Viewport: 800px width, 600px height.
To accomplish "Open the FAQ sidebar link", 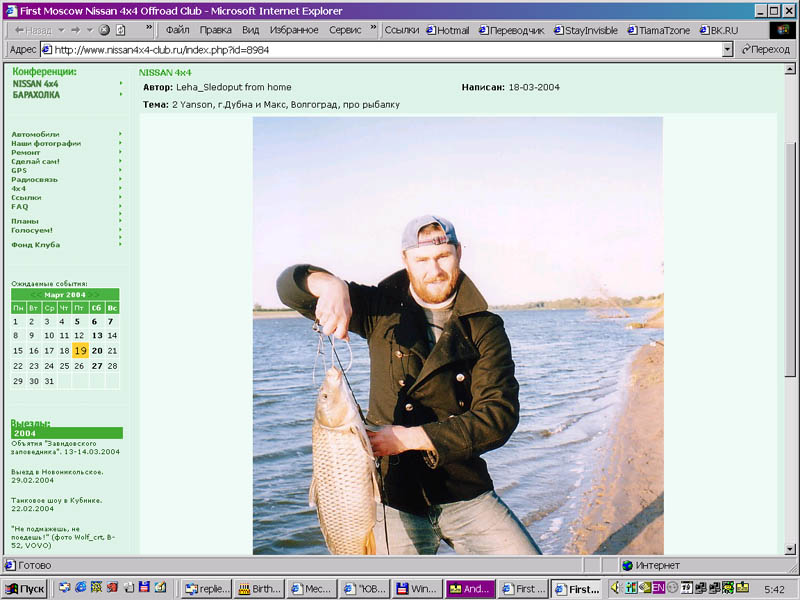I will 20,207.
